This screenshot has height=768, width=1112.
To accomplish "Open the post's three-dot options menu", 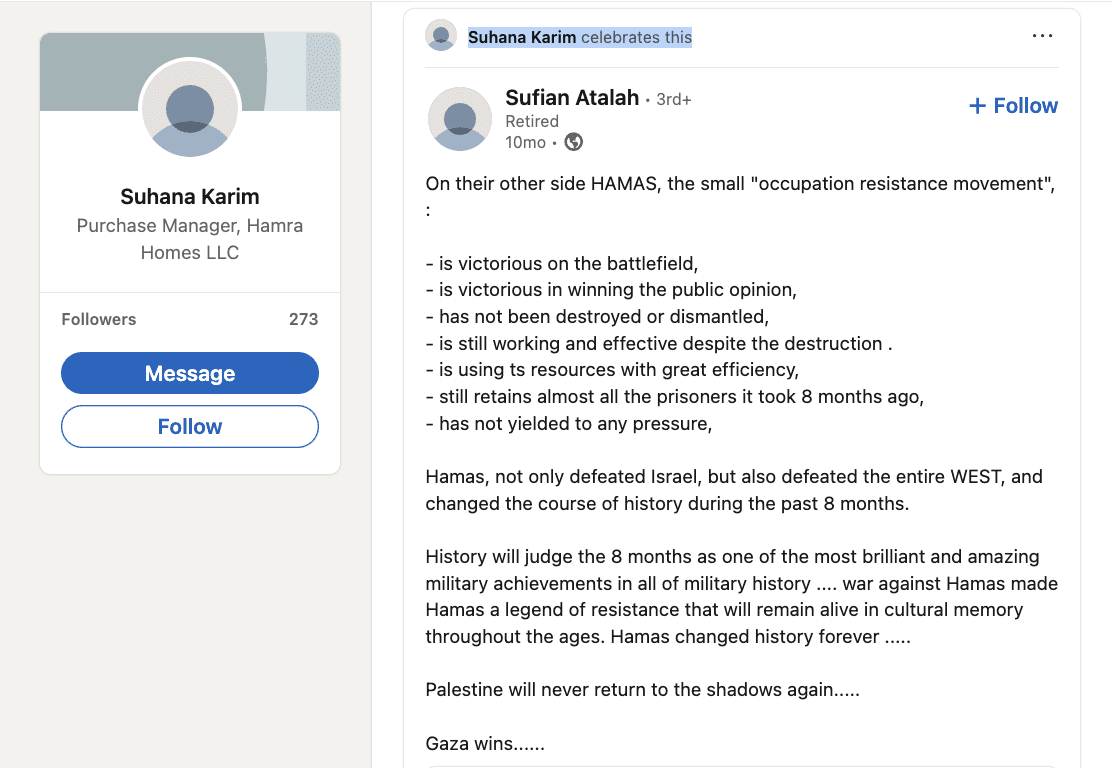I will 1042,35.
